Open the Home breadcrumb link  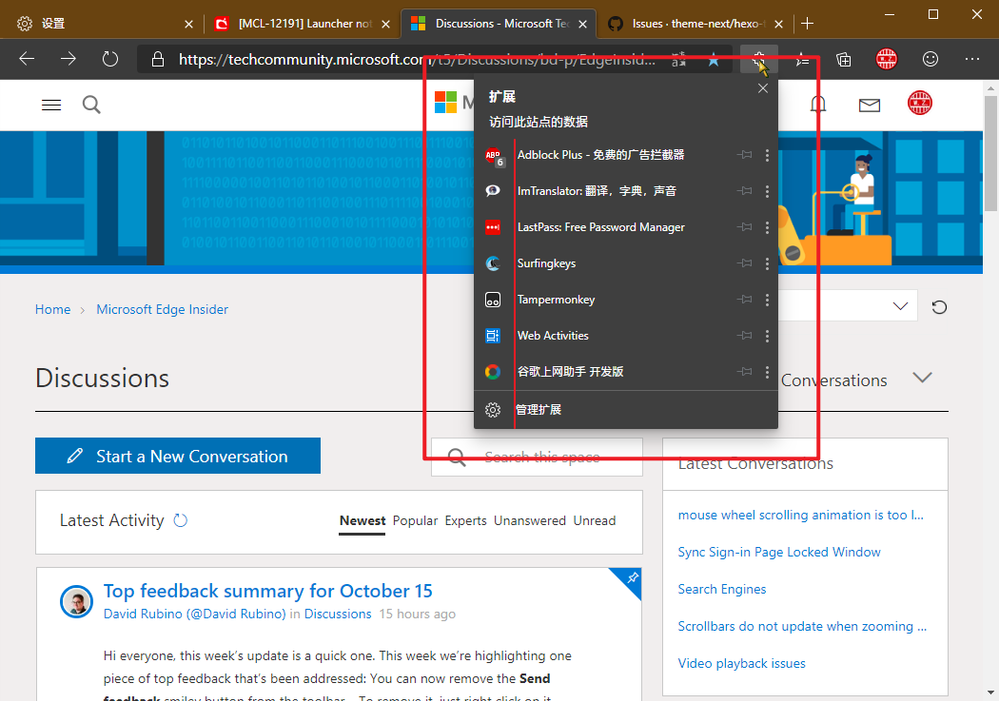[53, 310]
